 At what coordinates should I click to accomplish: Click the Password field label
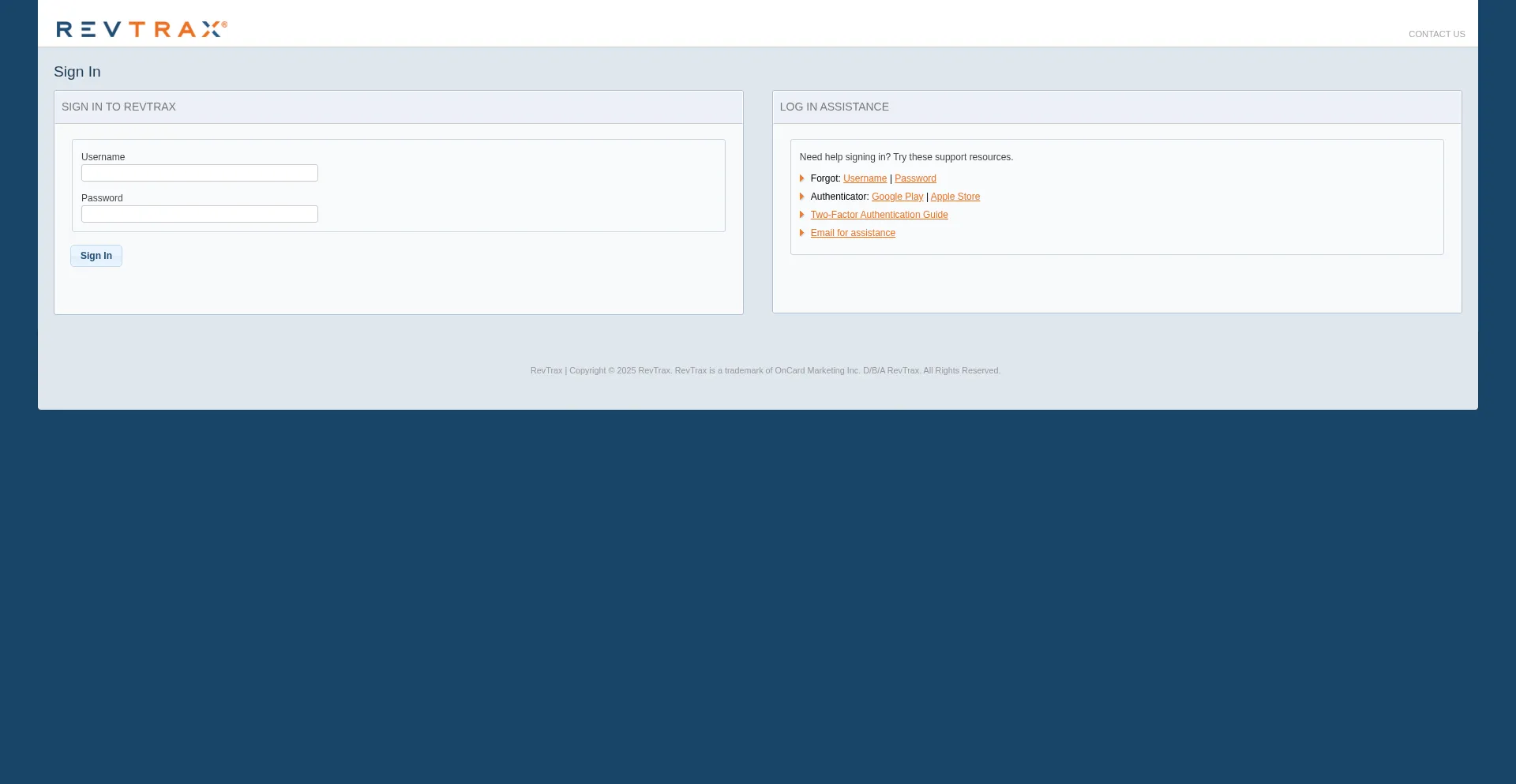102,198
